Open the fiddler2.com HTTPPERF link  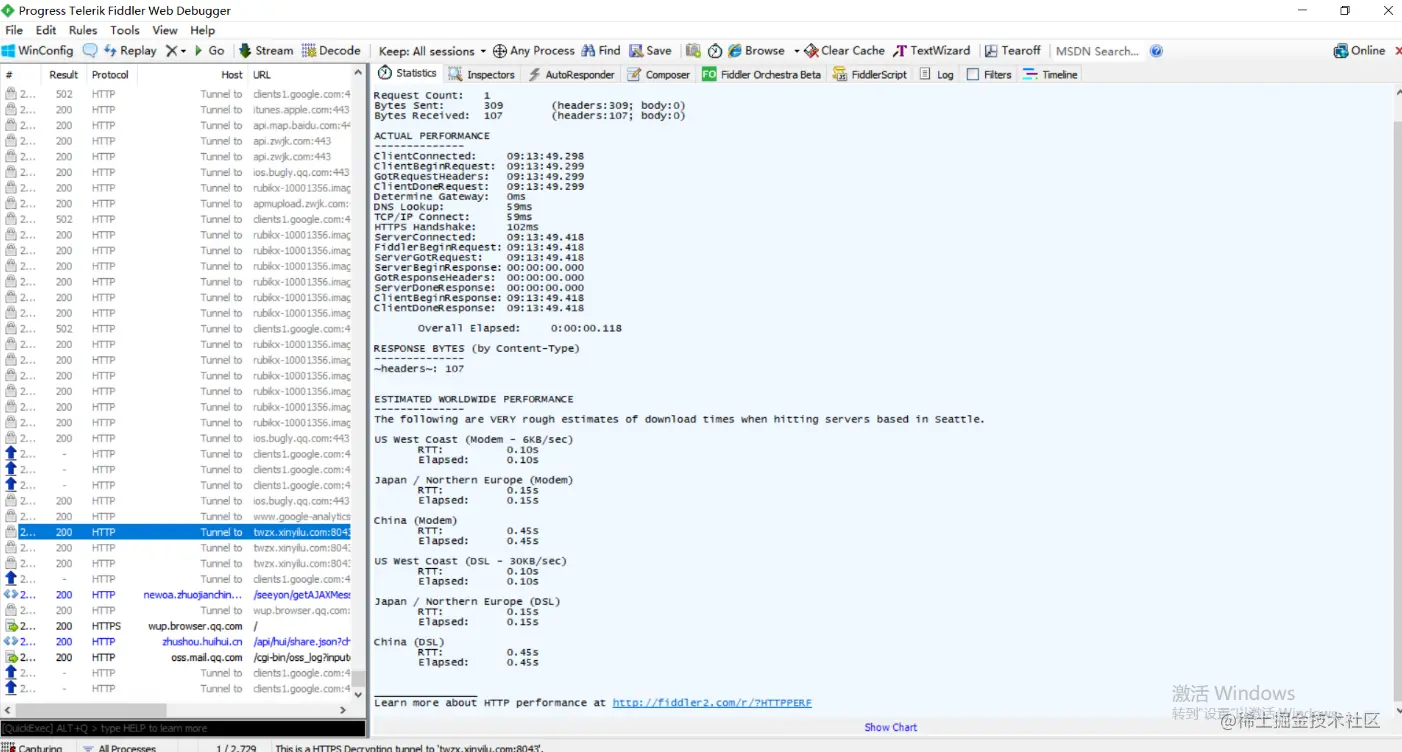[712, 703]
